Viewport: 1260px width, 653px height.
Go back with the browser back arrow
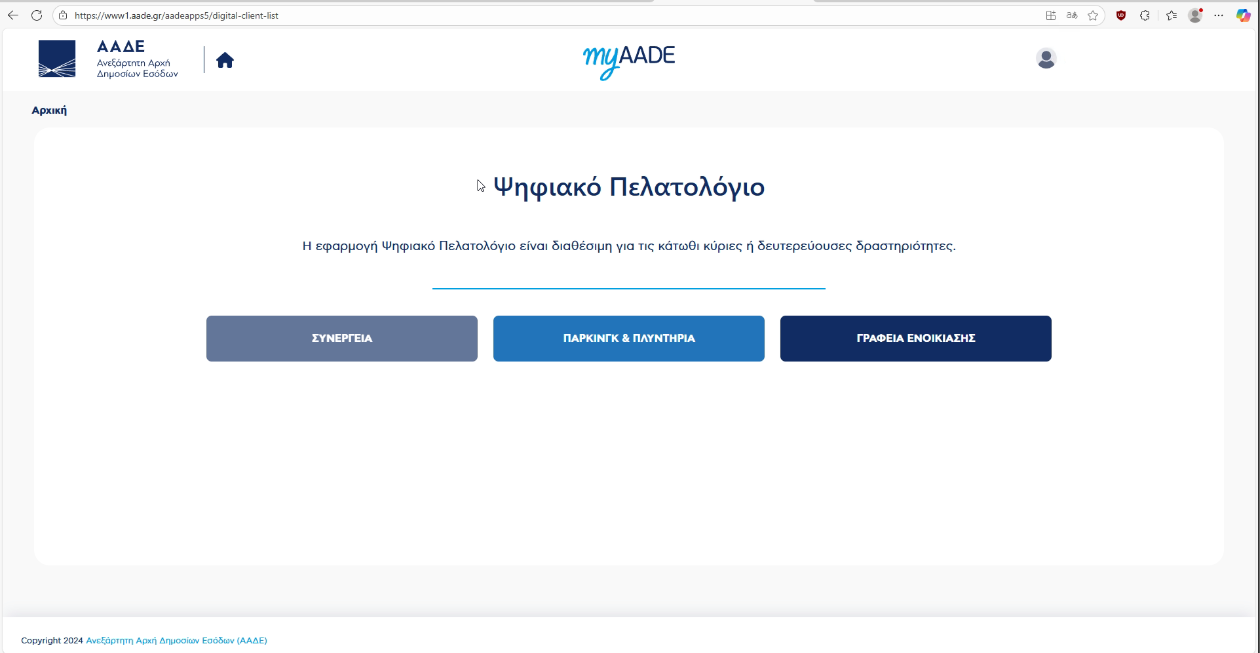coord(13,15)
